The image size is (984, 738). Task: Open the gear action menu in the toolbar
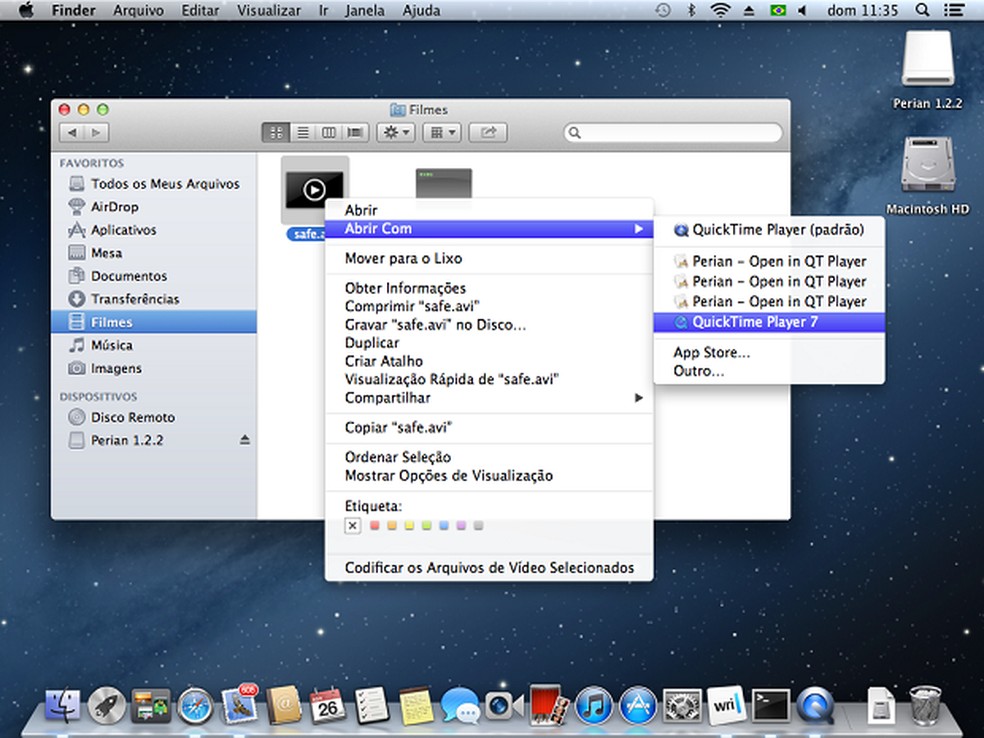click(394, 132)
